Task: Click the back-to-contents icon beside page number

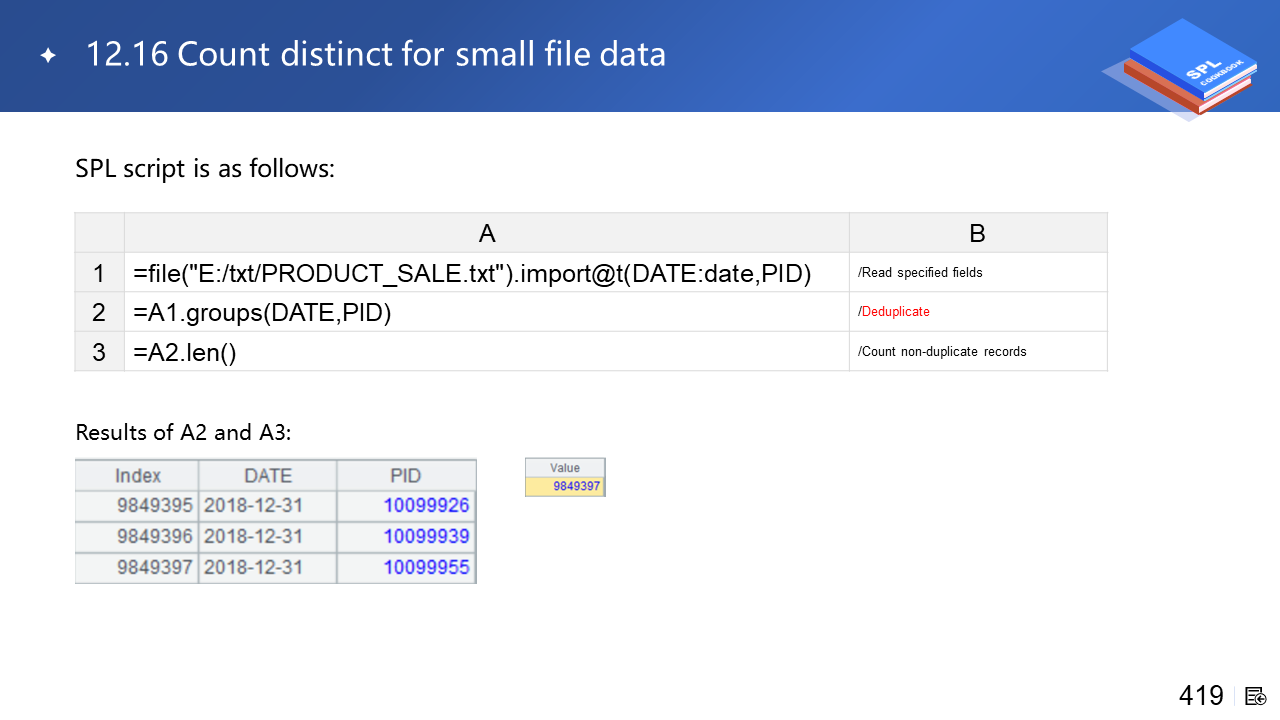Action: coord(1256,696)
